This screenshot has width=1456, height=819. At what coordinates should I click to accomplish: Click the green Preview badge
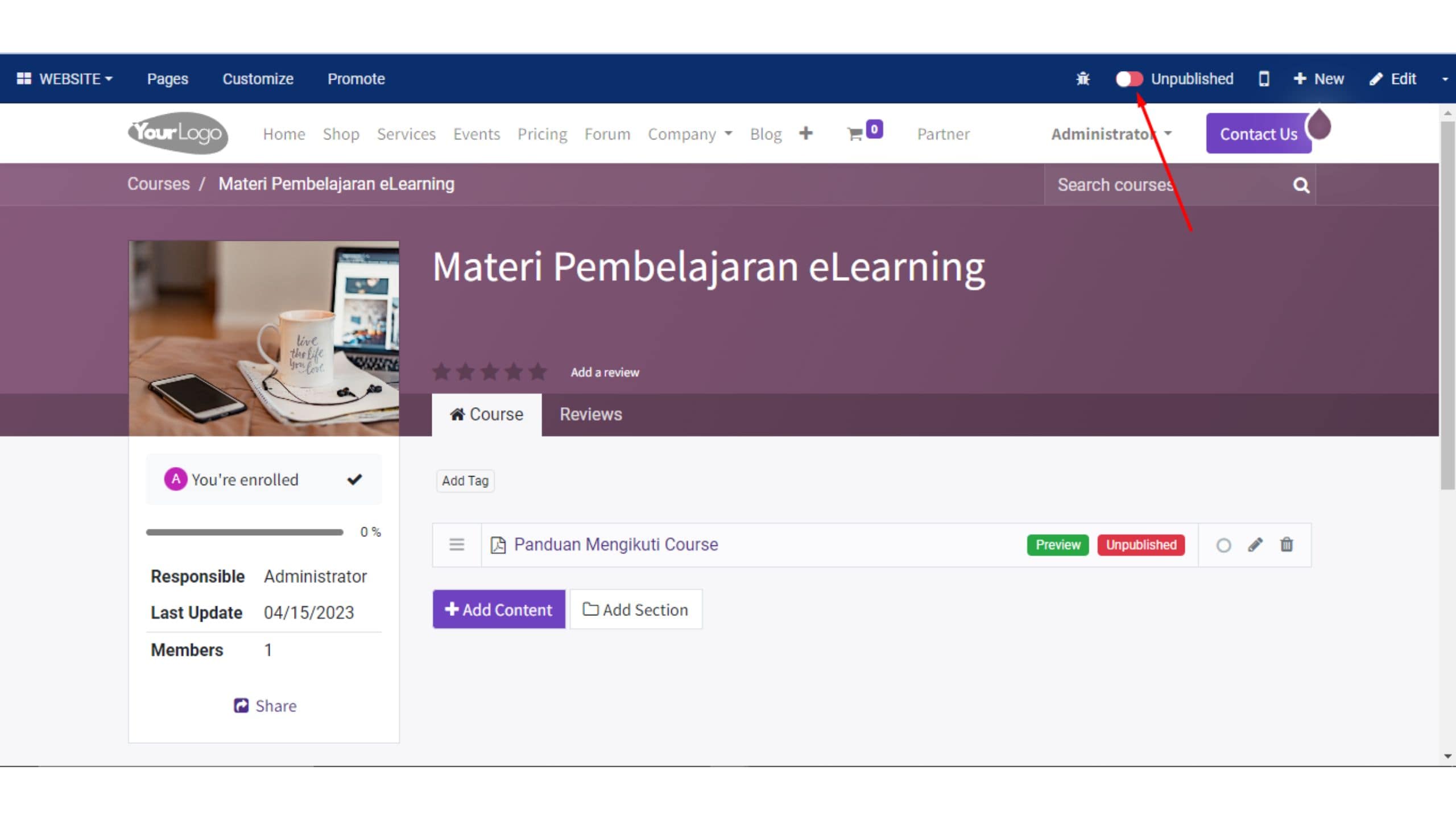click(x=1057, y=545)
